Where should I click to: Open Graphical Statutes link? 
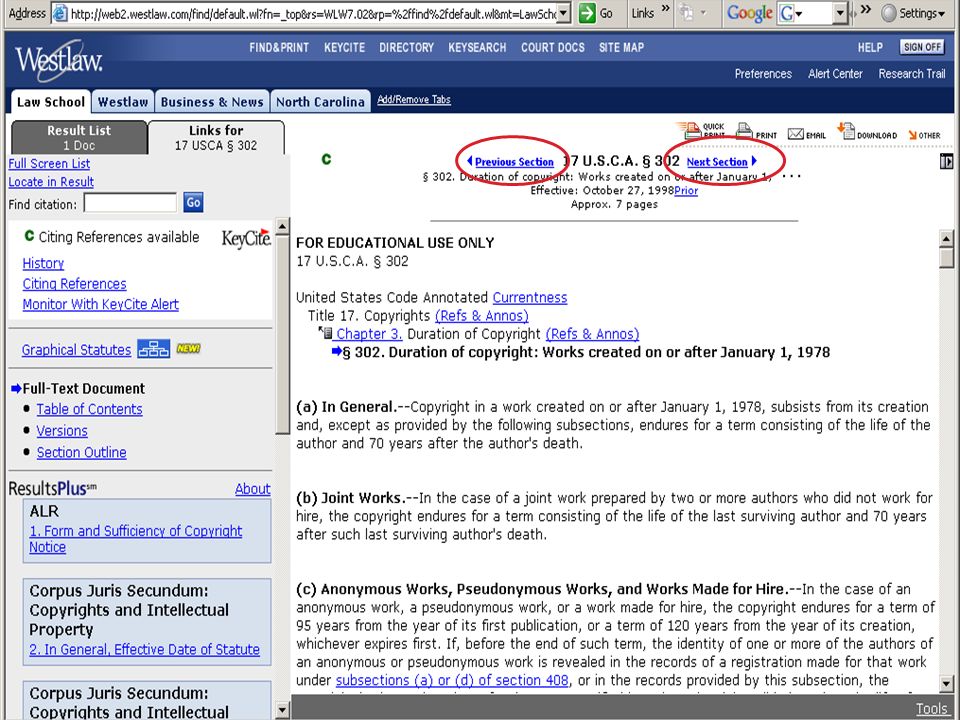[x=76, y=350]
